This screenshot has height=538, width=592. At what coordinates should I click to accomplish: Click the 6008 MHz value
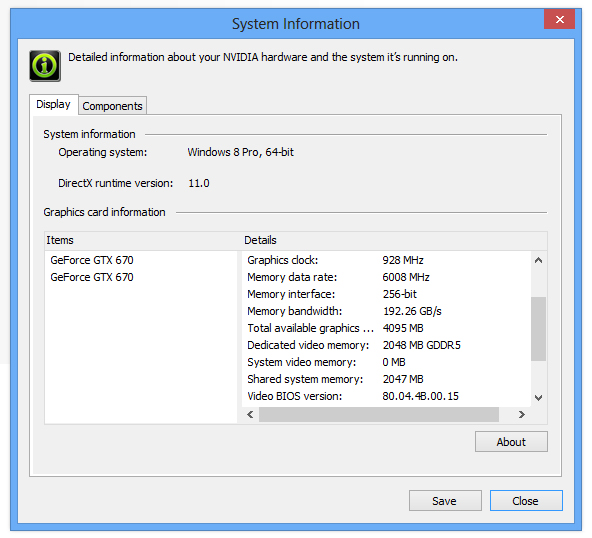click(406, 277)
